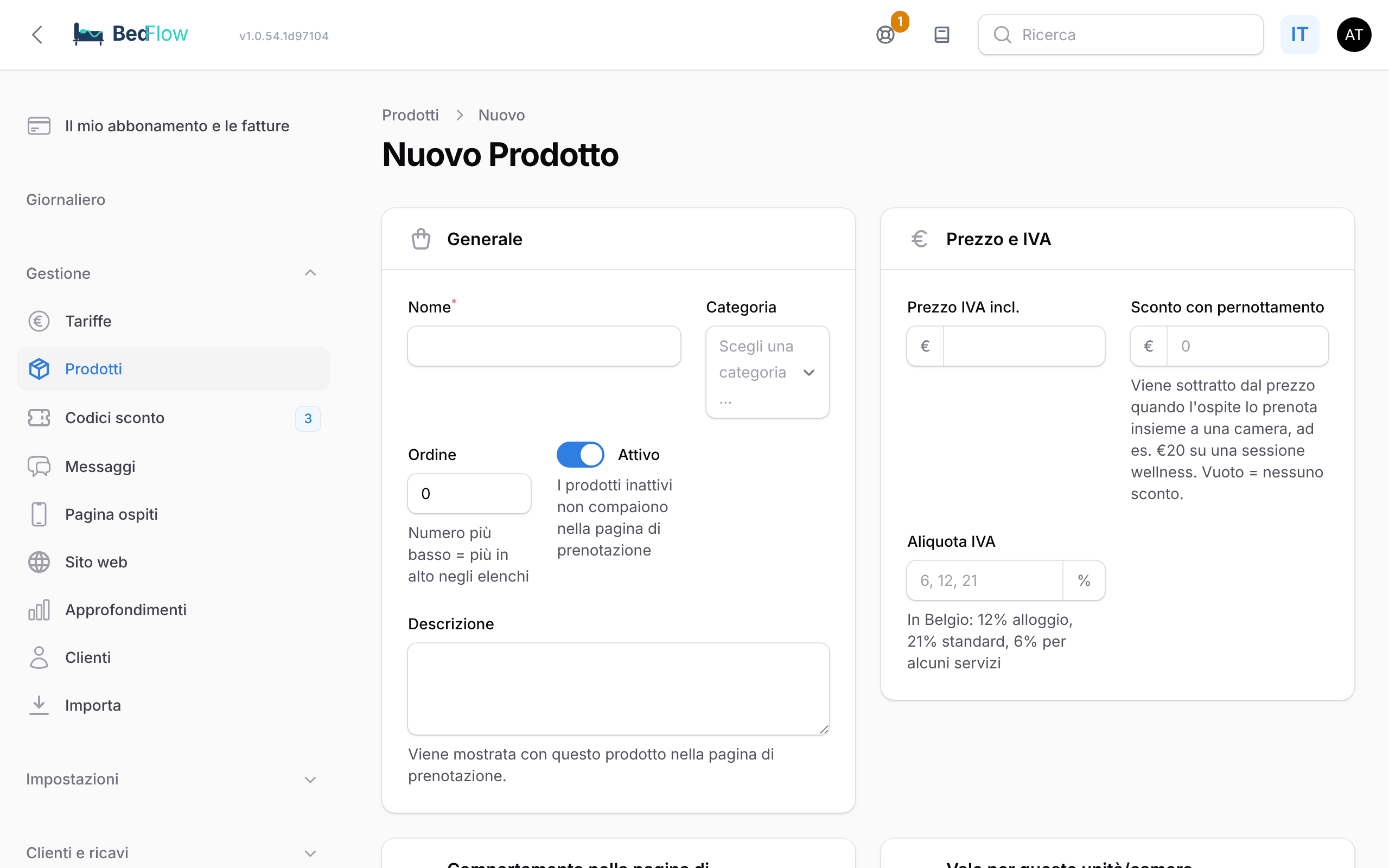Click the Clienti person icon
Screen dimensions: 1389x868
click(x=39, y=658)
